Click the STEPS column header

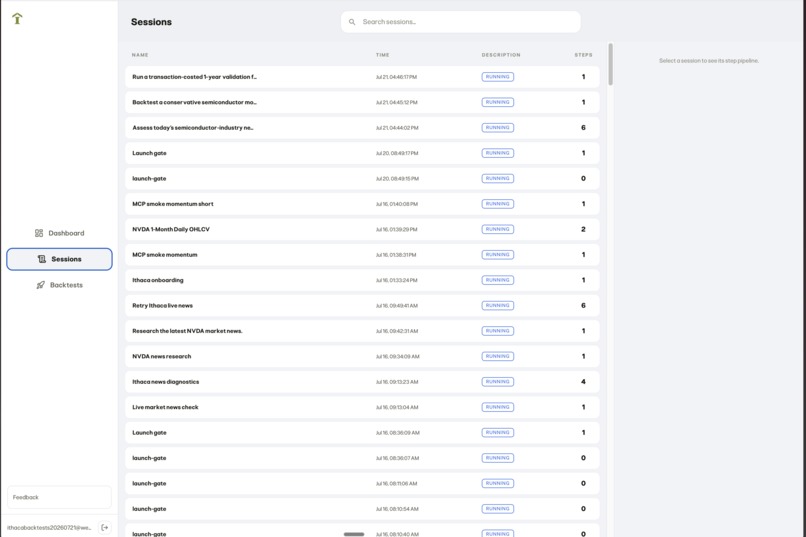click(x=583, y=55)
